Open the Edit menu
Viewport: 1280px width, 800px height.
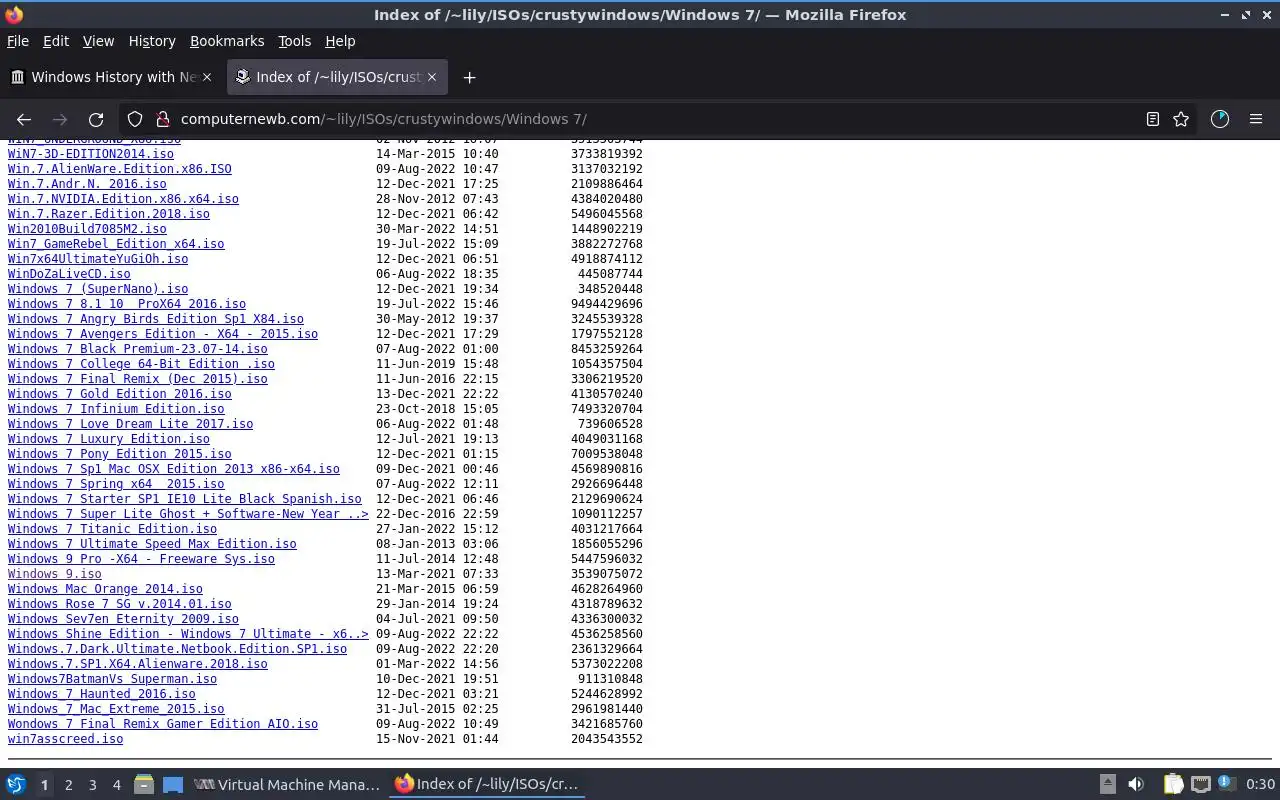[56, 41]
